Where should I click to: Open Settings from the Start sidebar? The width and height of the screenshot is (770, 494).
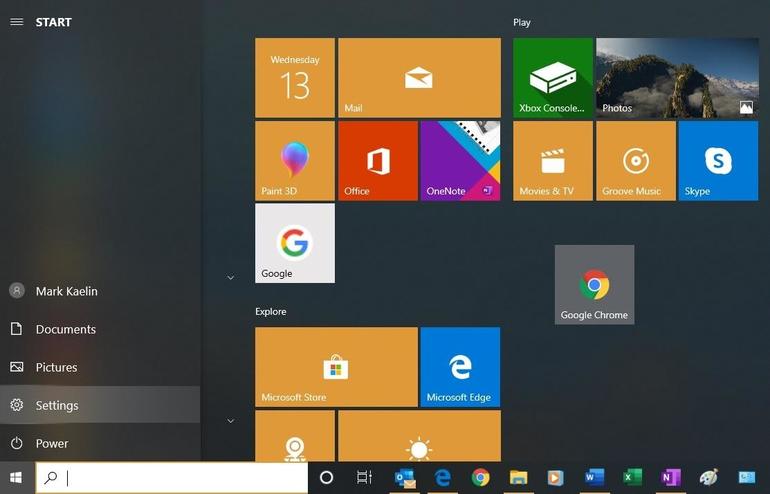coord(57,405)
